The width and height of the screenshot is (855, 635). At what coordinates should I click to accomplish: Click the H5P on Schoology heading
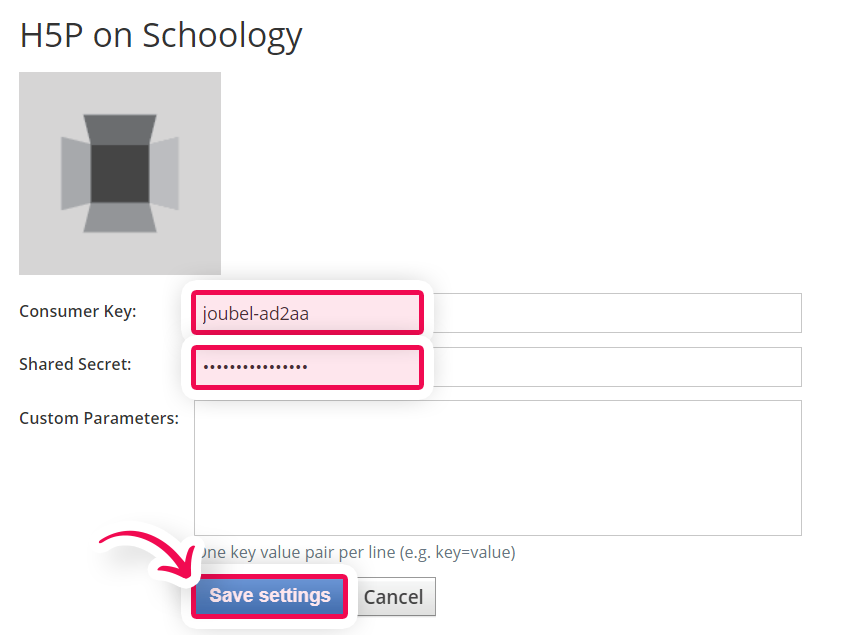point(161,36)
